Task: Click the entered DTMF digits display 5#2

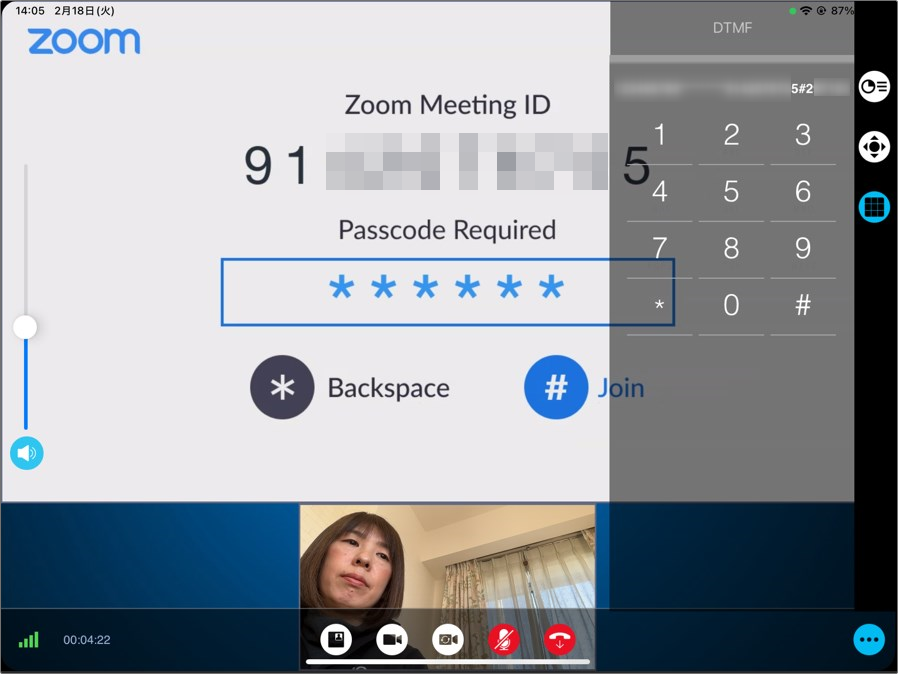Action: point(802,88)
